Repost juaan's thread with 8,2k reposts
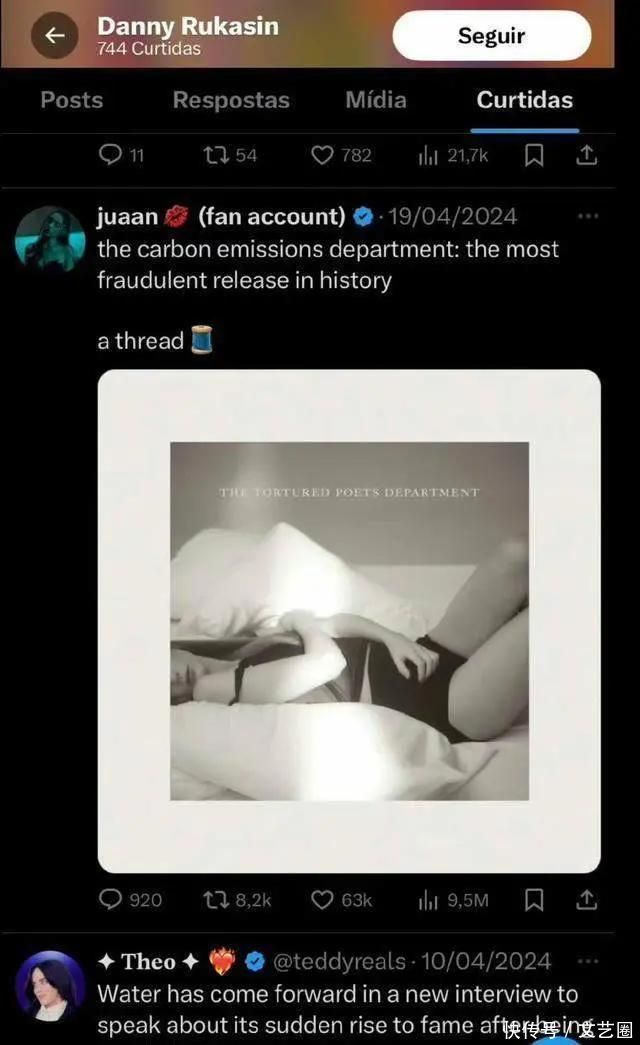Image resolution: width=640 pixels, height=1045 pixels. pyautogui.click(x=237, y=900)
